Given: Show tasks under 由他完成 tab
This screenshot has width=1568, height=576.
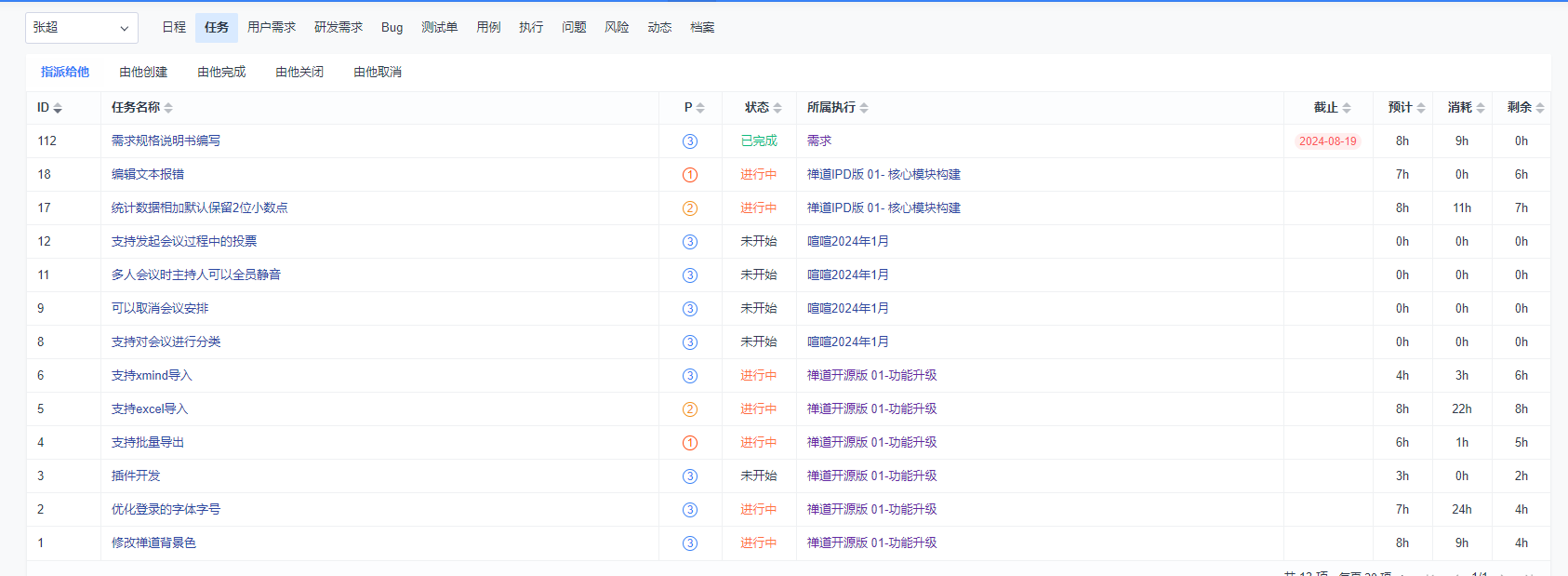Looking at the screenshot, I should click(221, 72).
